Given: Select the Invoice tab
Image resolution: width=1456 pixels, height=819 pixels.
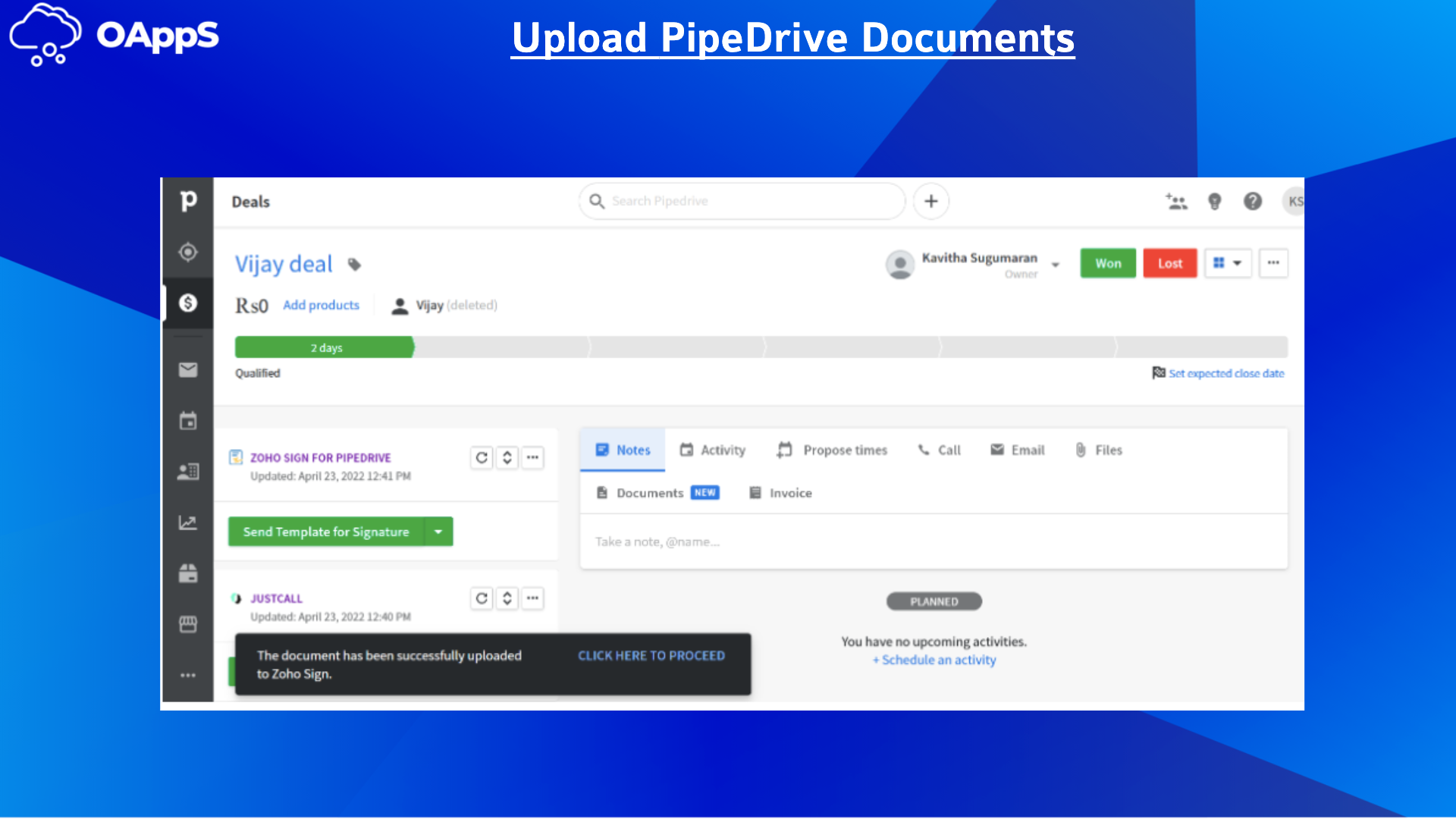Looking at the screenshot, I should pyautogui.click(x=780, y=493).
